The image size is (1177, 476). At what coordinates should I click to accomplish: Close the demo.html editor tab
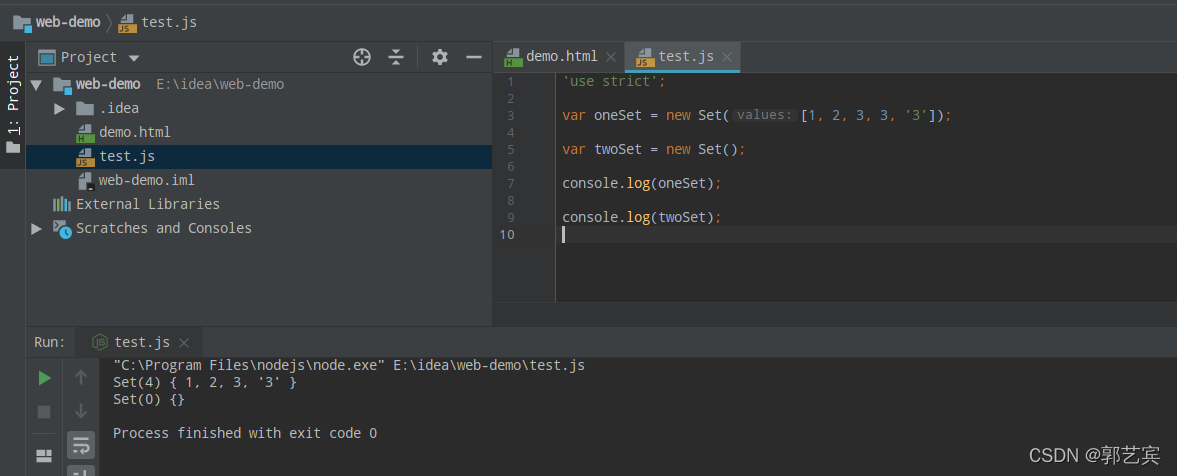point(611,57)
